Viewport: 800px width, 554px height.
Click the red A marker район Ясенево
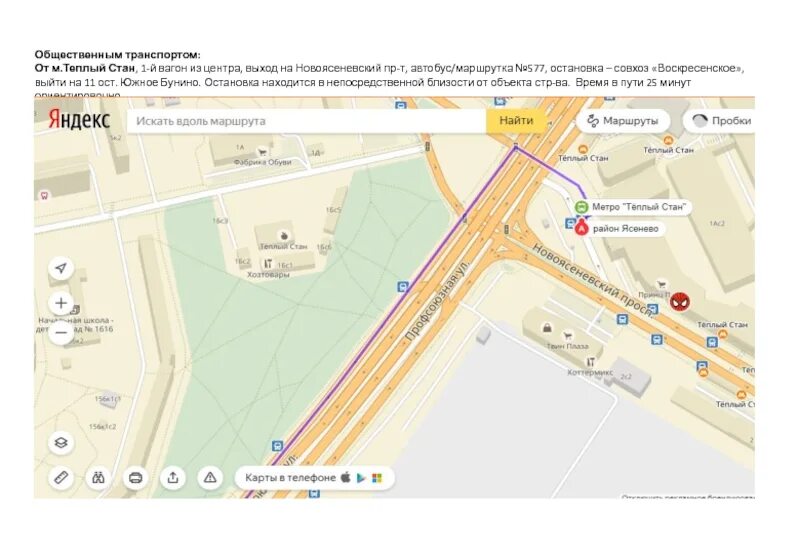581,229
